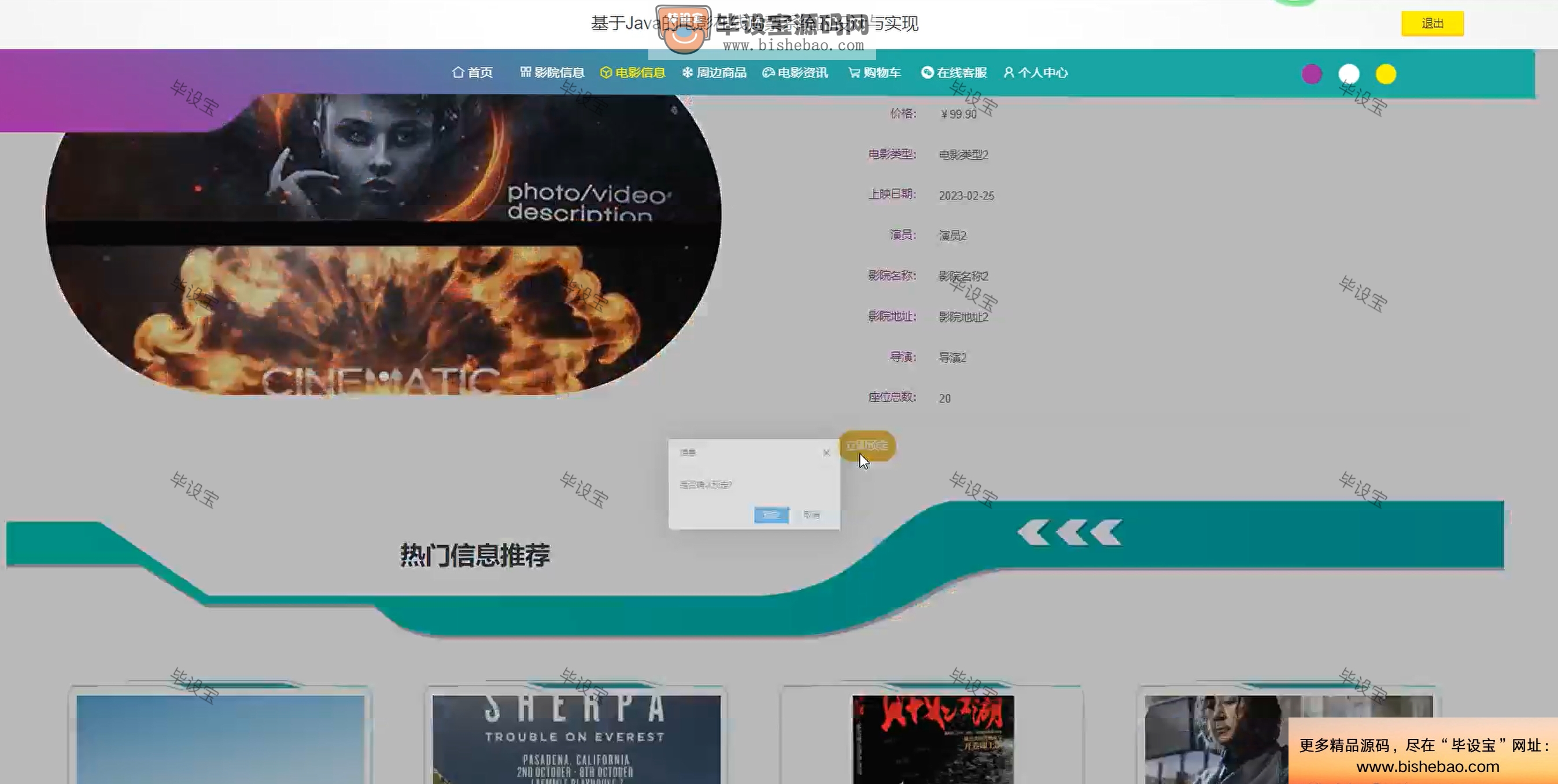This screenshot has height=784, width=1558.
Task: Click the cinema name value 影院名称2
Action: coord(963,276)
